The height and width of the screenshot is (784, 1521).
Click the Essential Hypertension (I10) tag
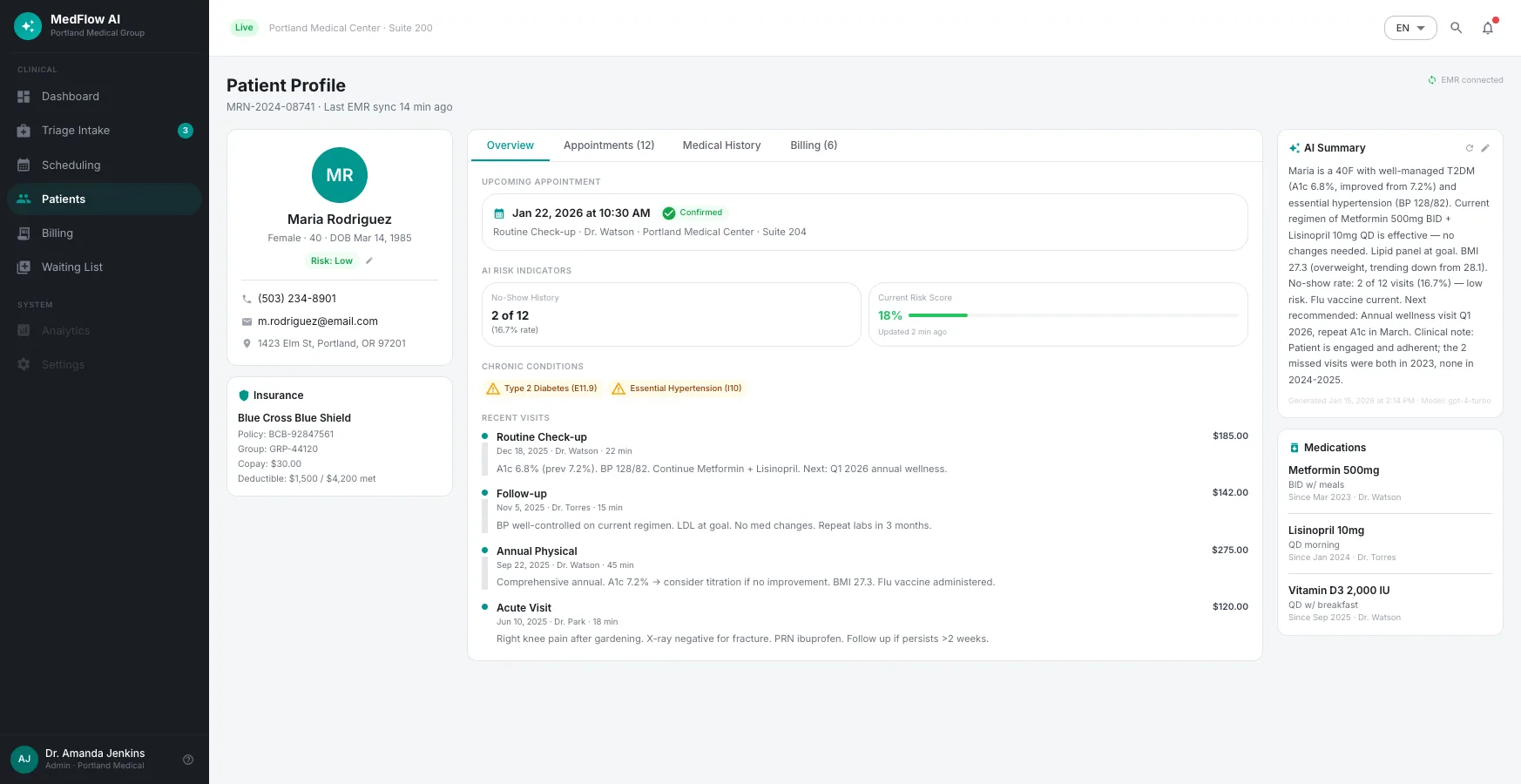677,389
